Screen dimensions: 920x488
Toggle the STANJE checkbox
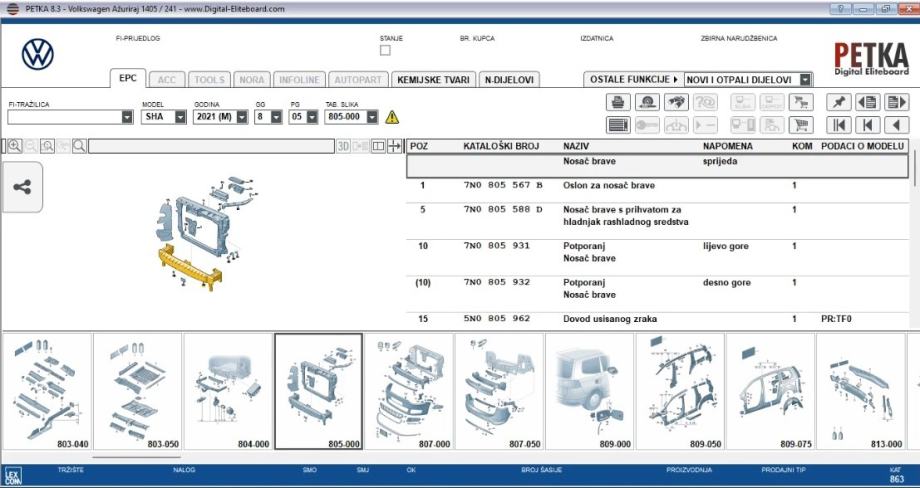pos(385,50)
